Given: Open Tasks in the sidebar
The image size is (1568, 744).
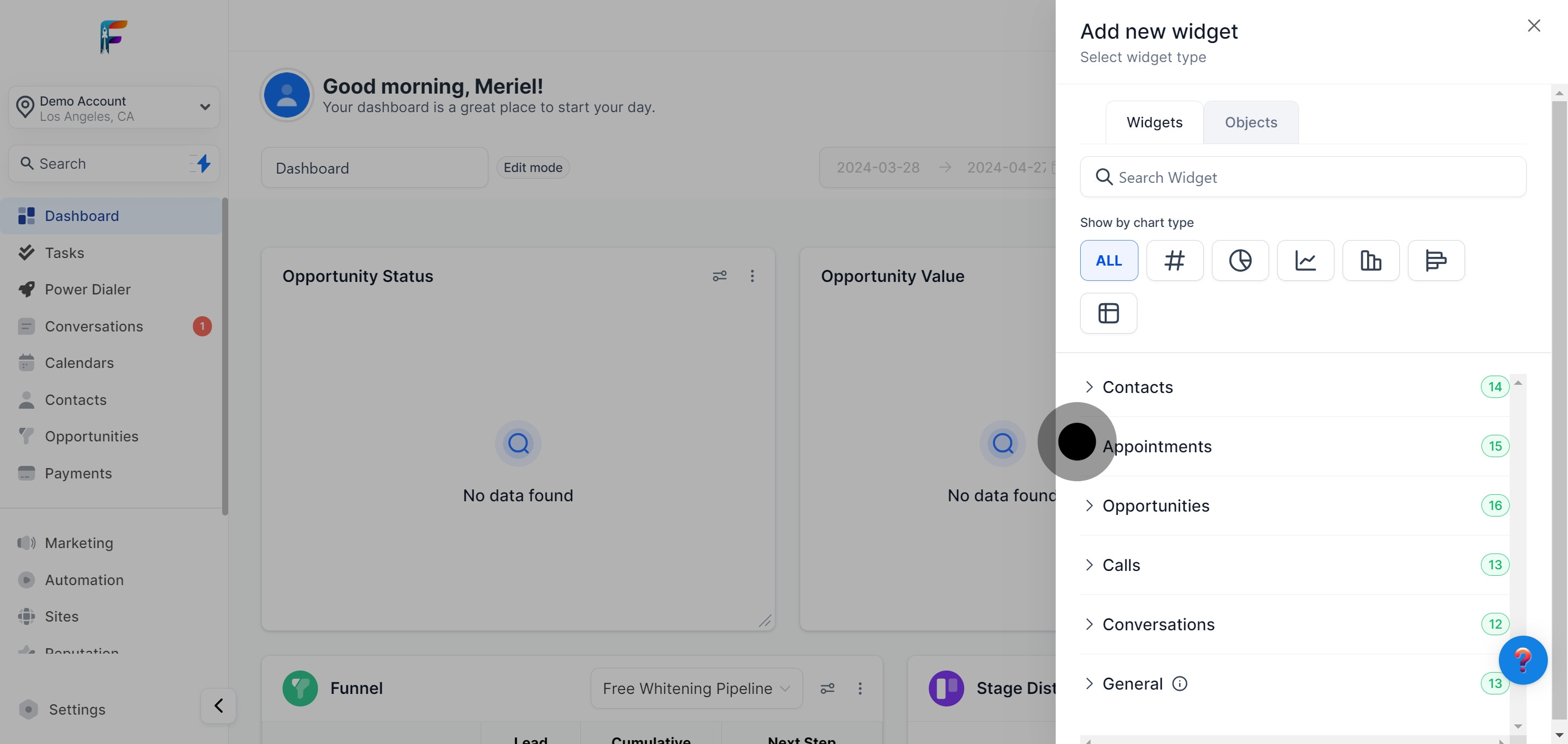Looking at the screenshot, I should (65, 253).
